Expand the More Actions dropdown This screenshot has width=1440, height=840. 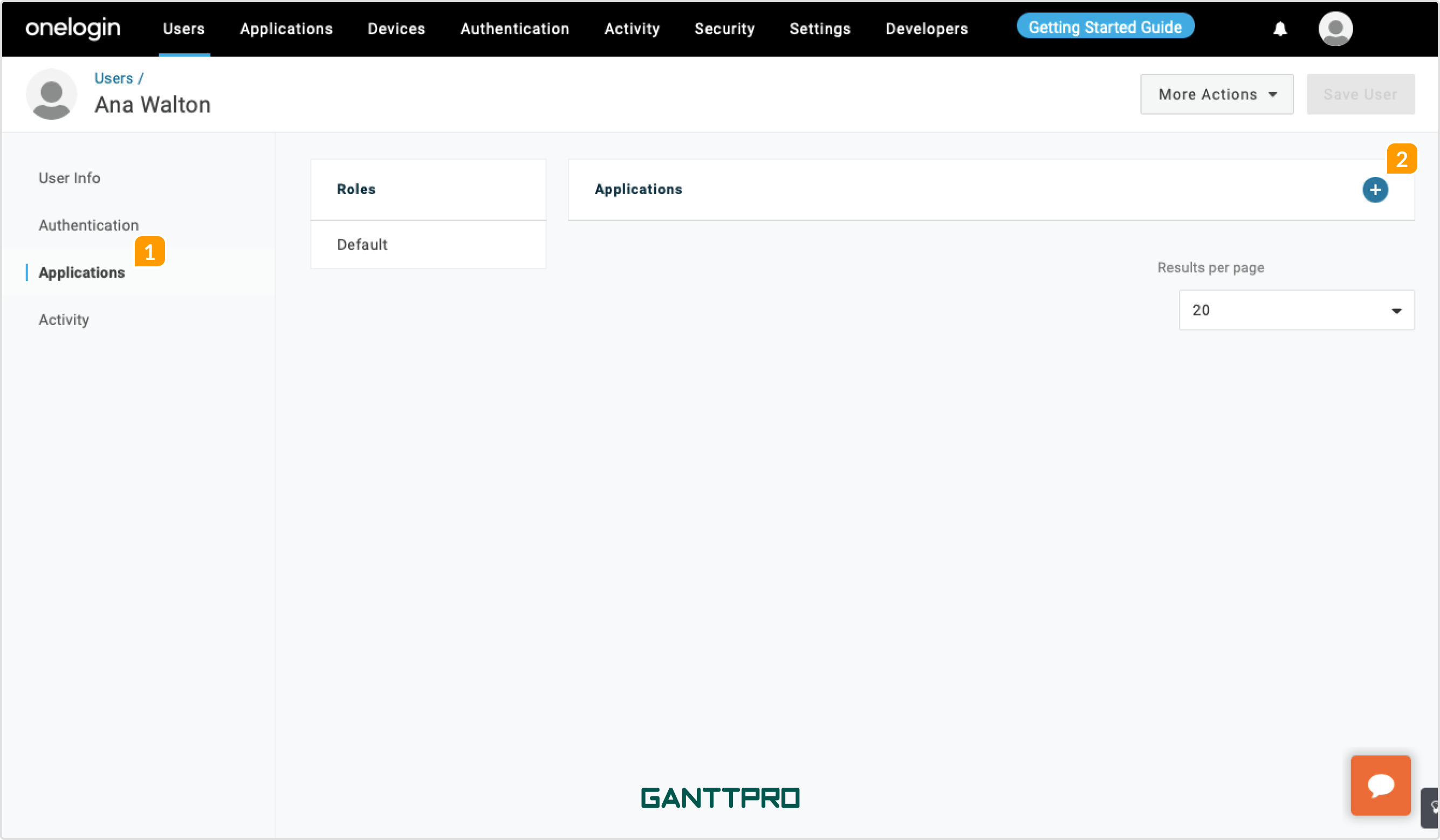click(x=1217, y=94)
